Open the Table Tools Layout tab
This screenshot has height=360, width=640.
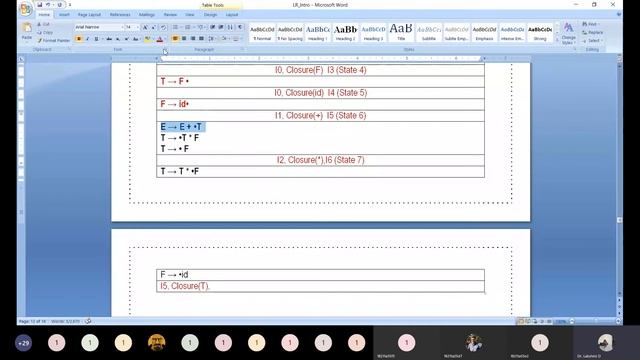point(232,15)
